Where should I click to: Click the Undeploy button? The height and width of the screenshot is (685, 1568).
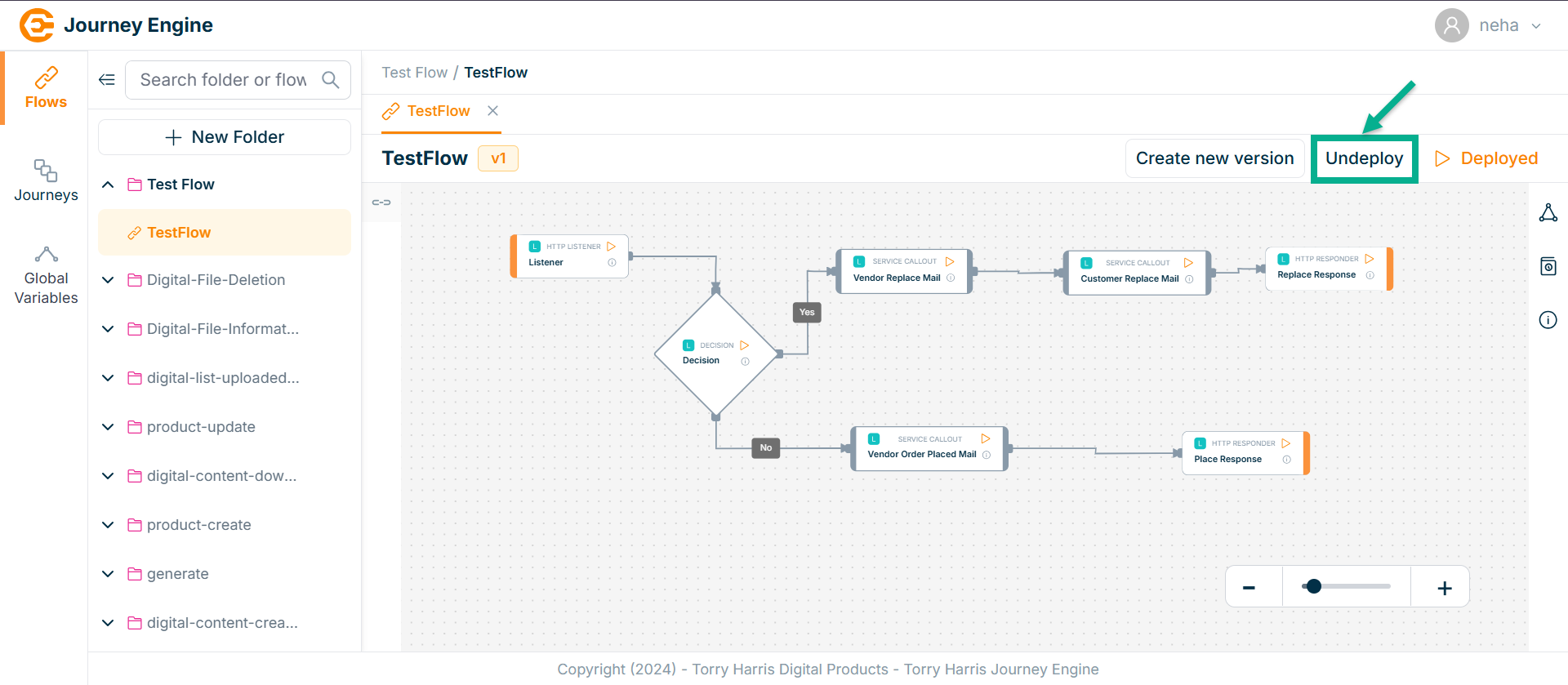(1364, 158)
